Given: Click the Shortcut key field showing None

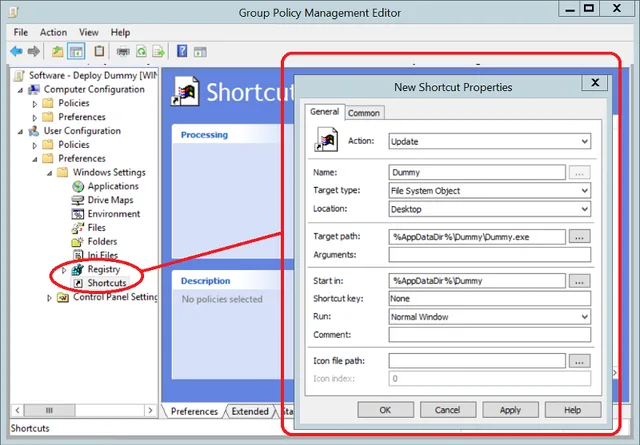Looking at the screenshot, I should 489,298.
